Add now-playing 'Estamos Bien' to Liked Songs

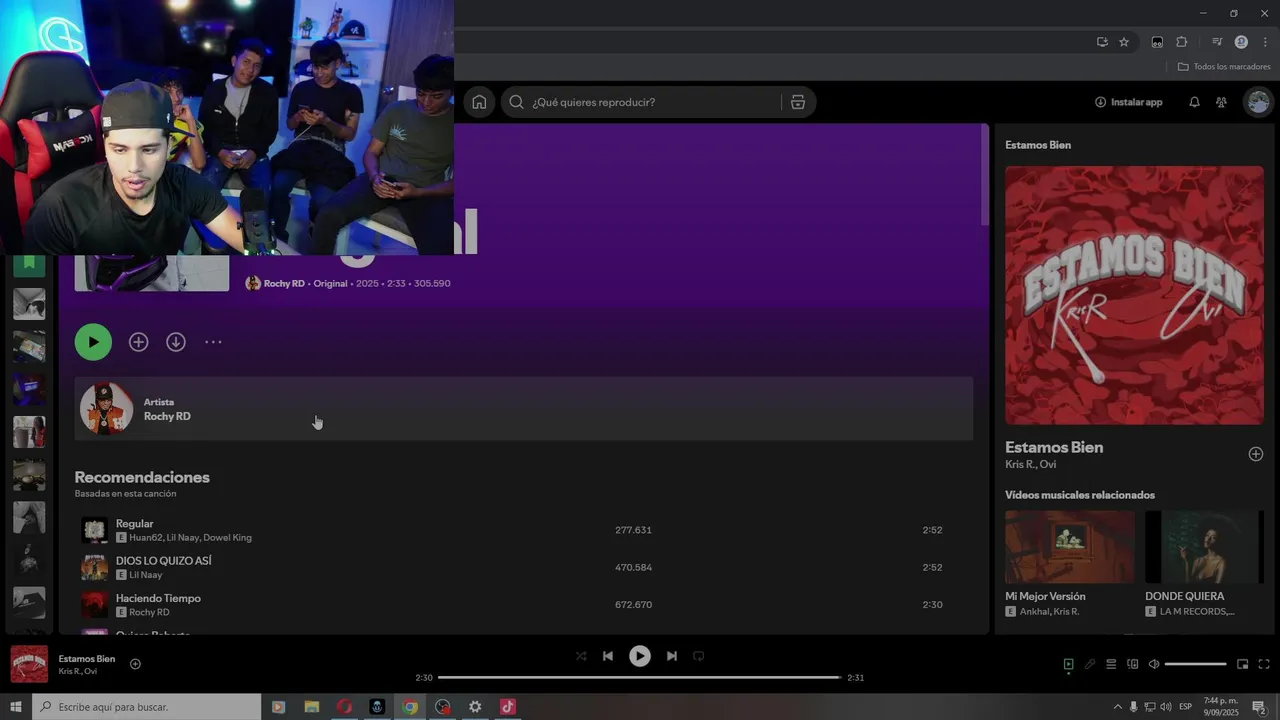click(135, 664)
